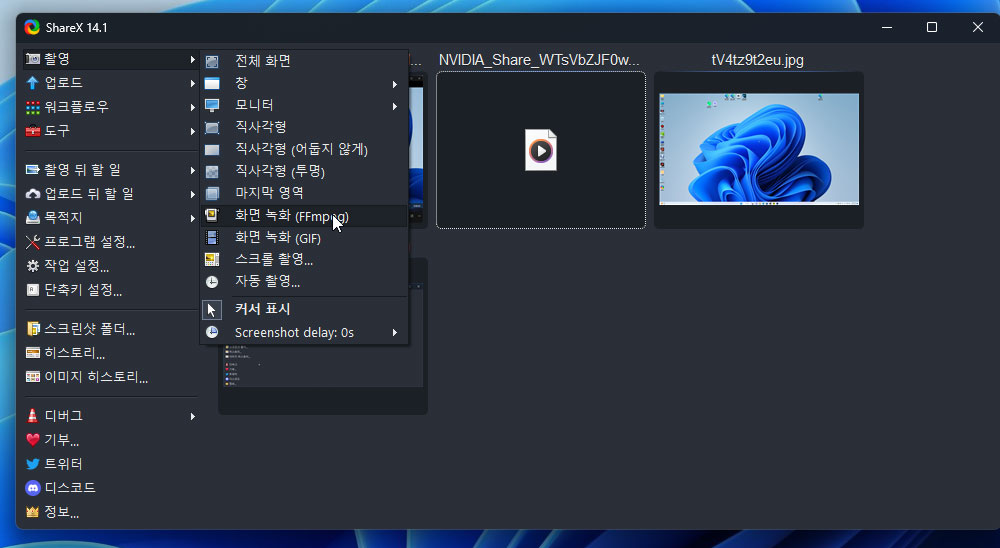
Task: Click the gear icon beside 작업 설정
Action: pyautogui.click(x=33, y=266)
